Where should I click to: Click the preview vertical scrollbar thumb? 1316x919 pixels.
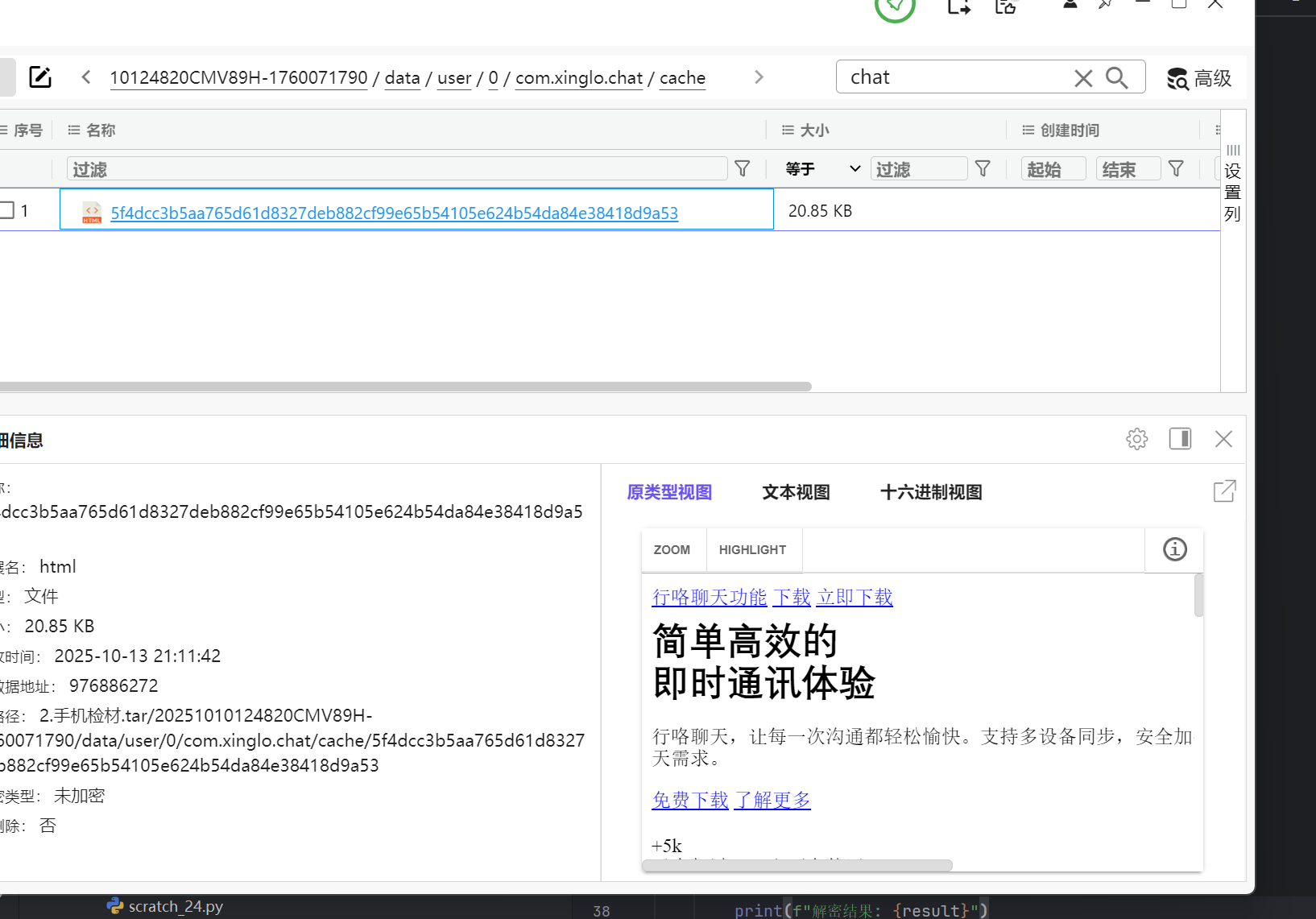pos(1198,596)
